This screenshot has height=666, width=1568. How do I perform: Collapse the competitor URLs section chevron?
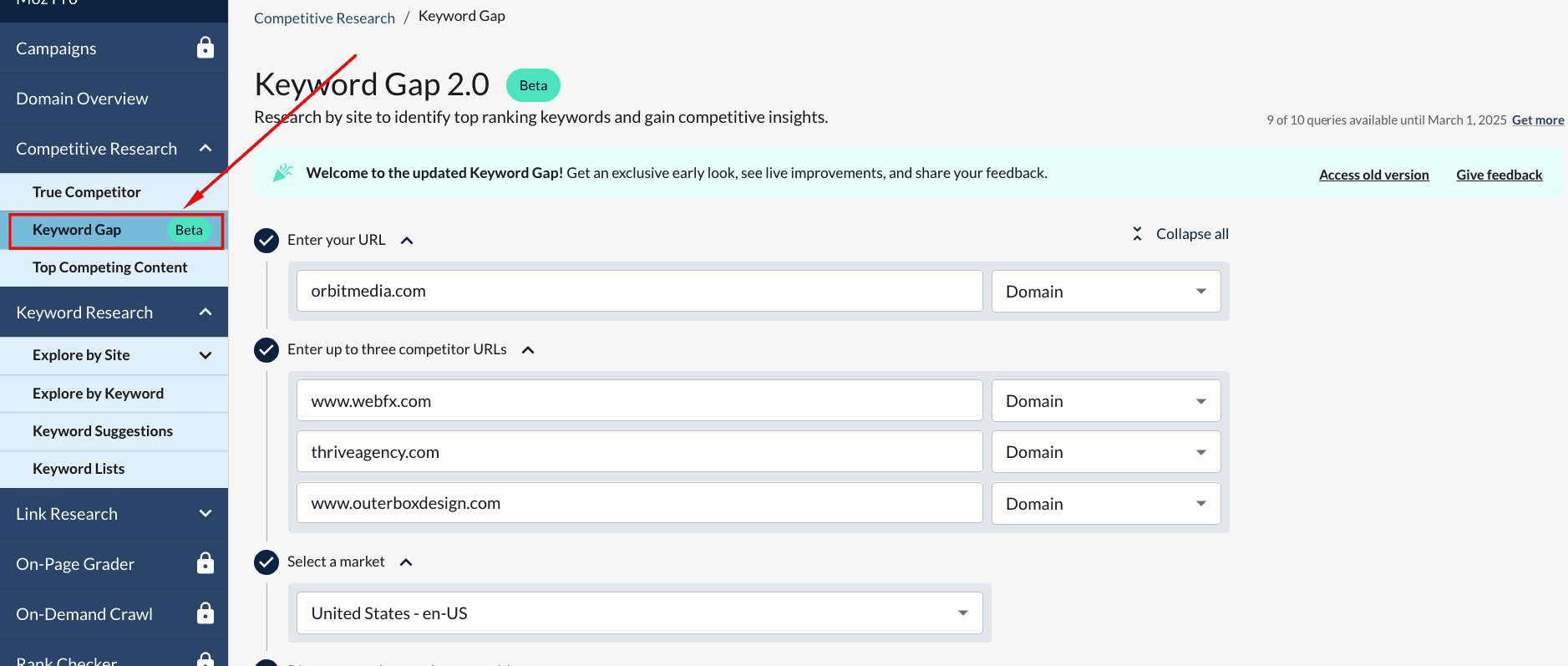(528, 350)
